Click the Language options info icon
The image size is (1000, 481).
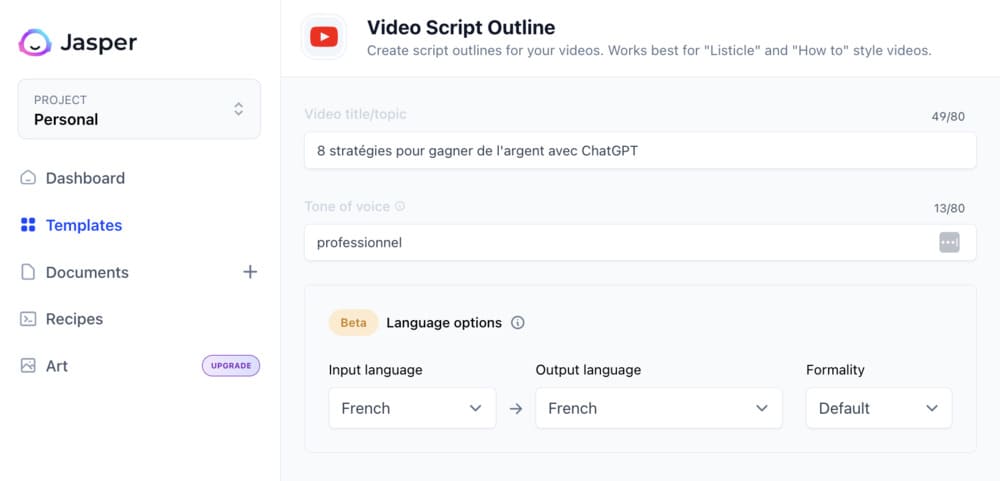coord(518,323)
